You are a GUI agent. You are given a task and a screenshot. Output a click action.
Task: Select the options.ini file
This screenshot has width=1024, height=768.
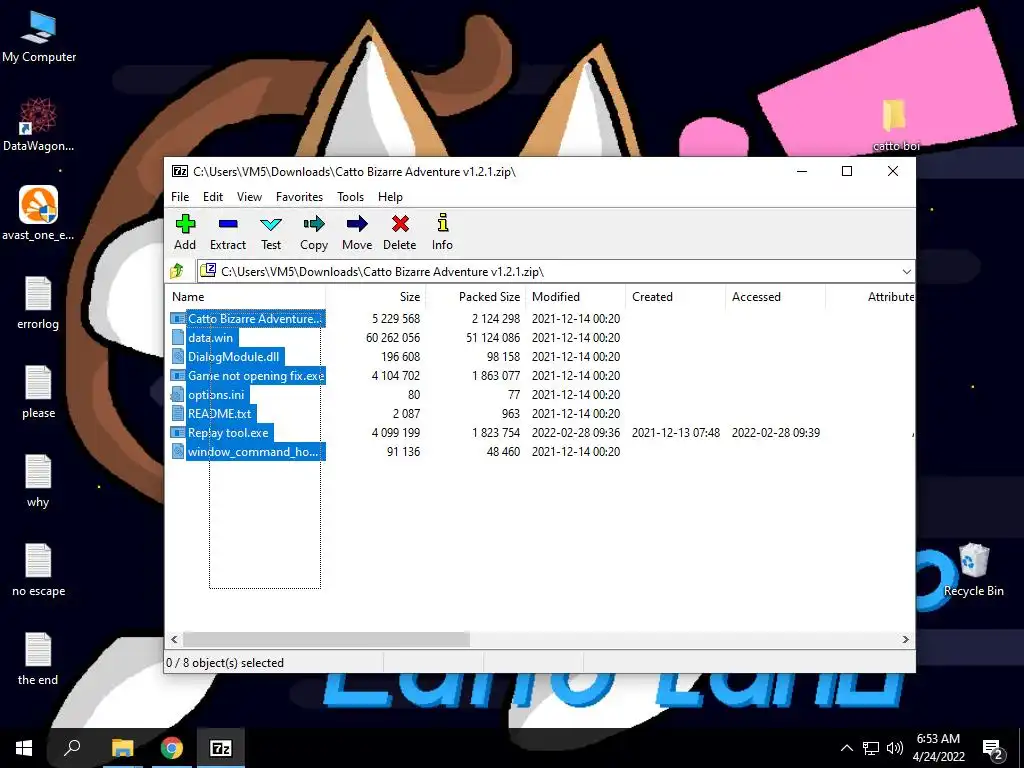coord(209,394)
